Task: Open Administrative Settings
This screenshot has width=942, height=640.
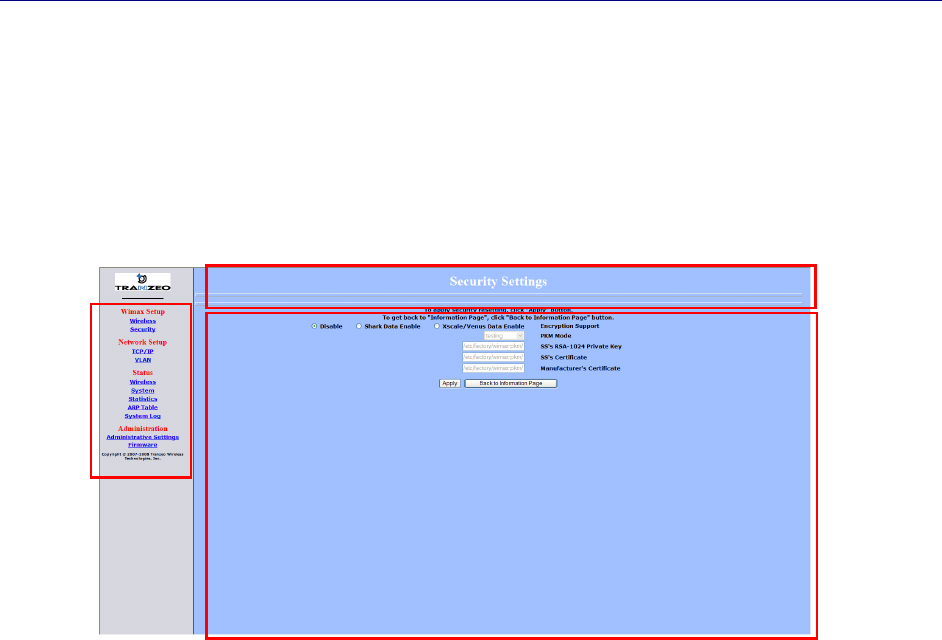Action: click(x=142, y=437)
